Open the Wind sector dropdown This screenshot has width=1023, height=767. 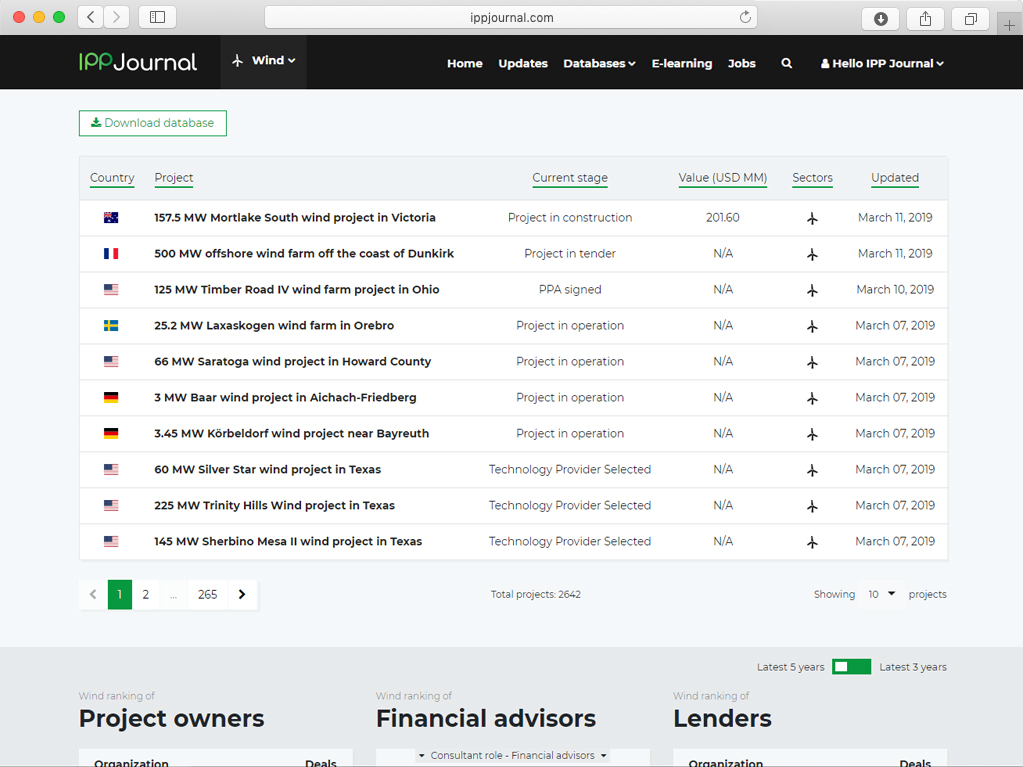pyautogui.click(x=264, y=61)
